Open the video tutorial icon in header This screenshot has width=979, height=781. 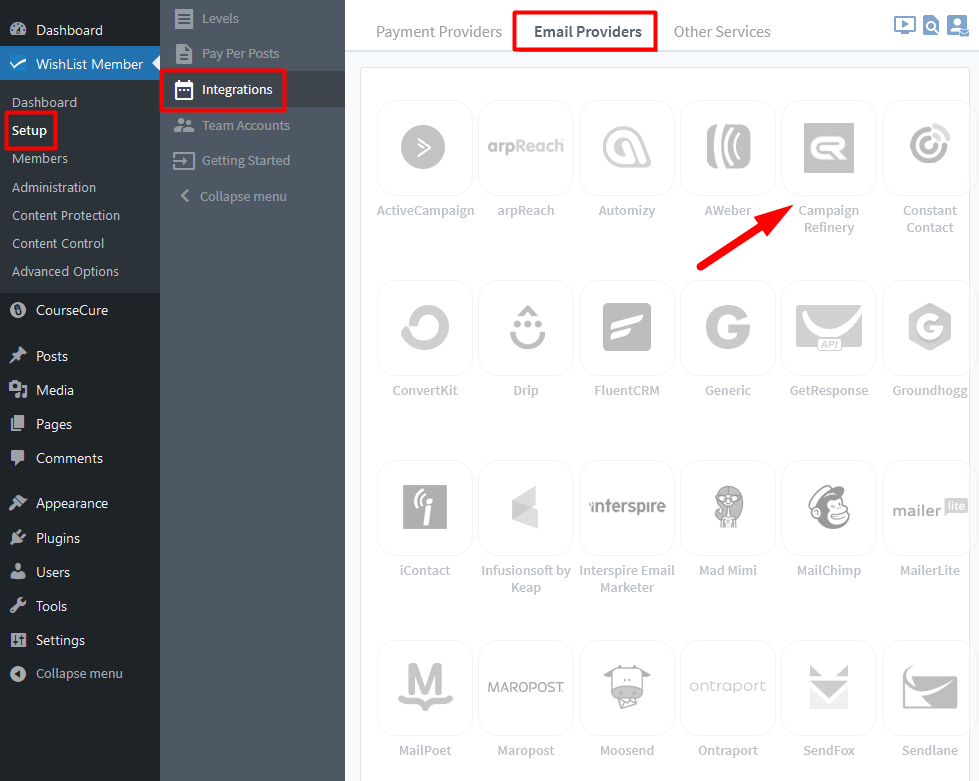point(904,25)
